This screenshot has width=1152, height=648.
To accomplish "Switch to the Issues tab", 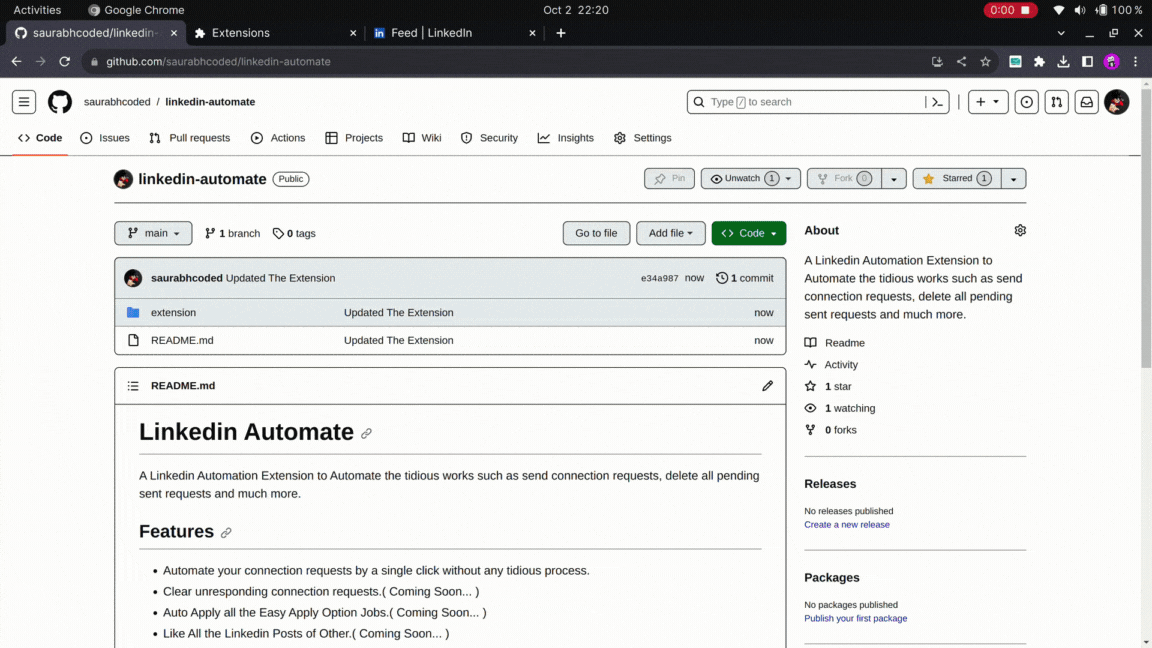I will 105,138.
